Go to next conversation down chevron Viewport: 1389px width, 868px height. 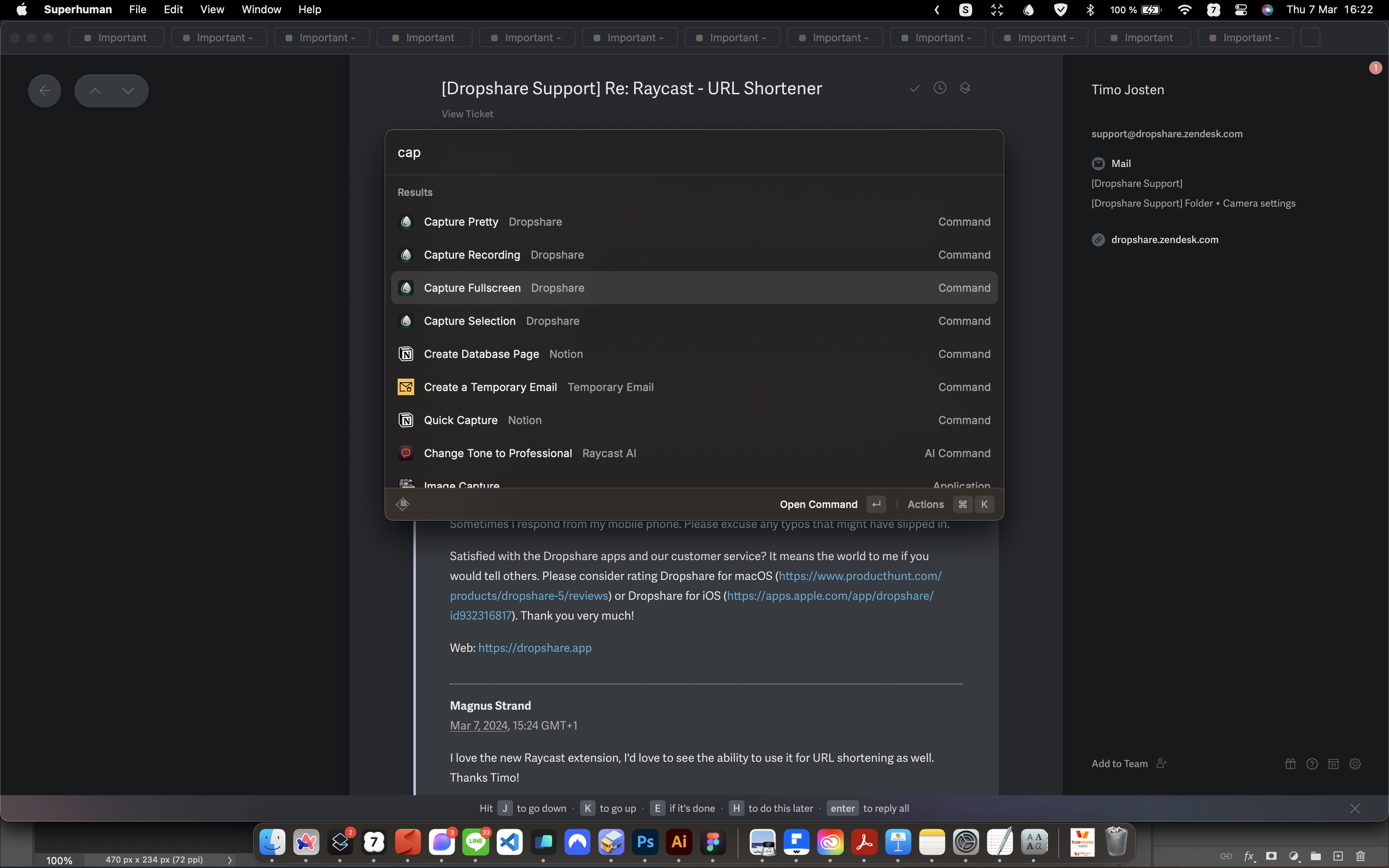(x=128, y=91)
